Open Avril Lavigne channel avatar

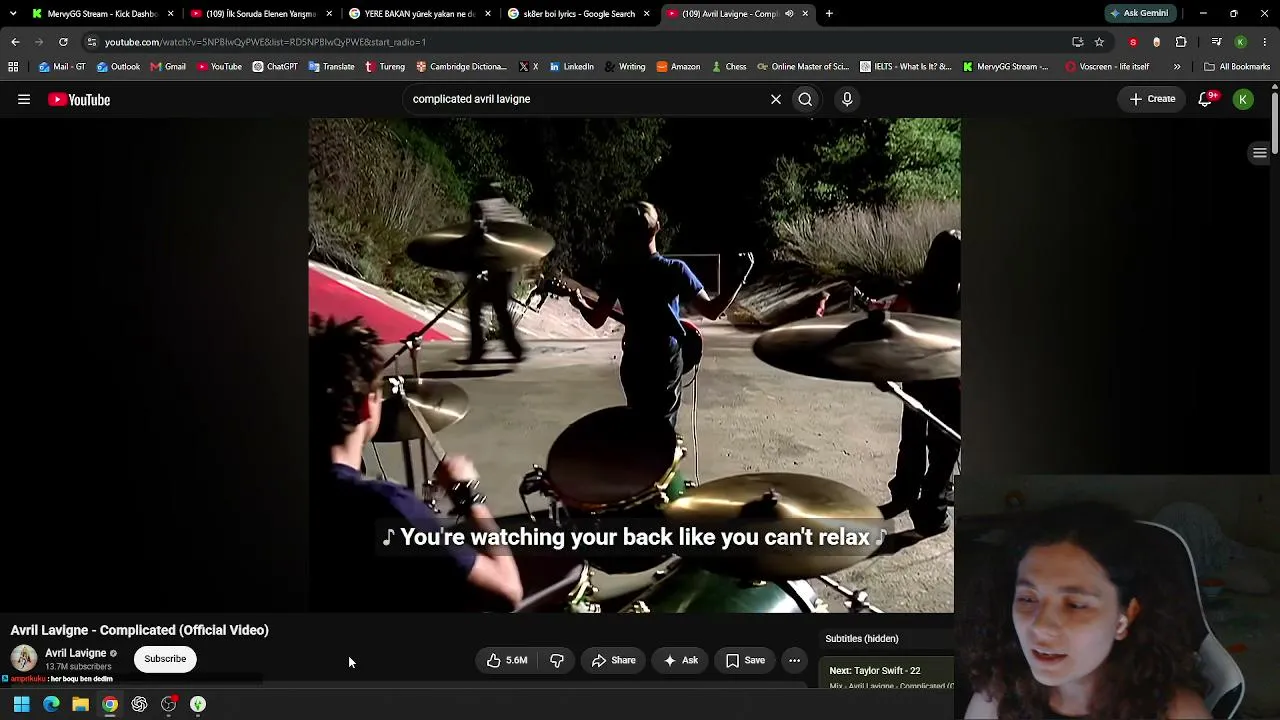24,658
